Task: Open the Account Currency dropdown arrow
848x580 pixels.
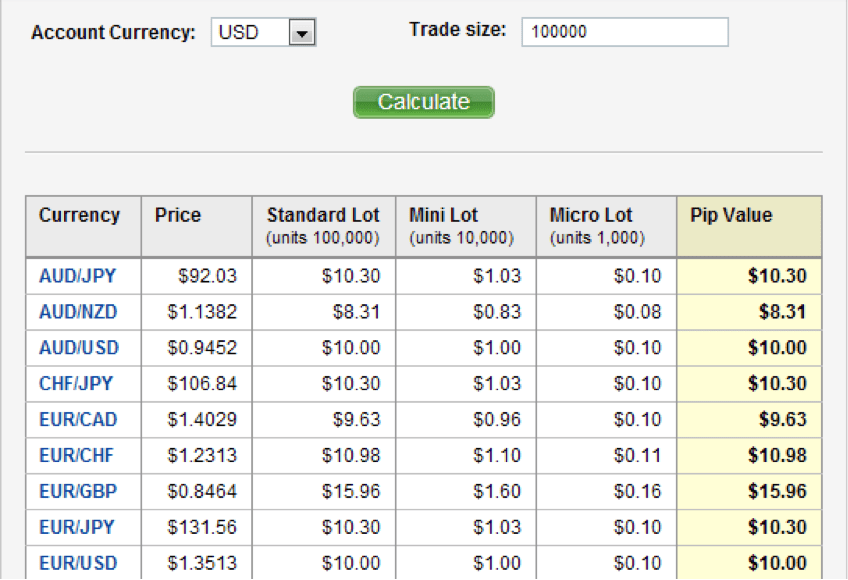Action: 302,33
